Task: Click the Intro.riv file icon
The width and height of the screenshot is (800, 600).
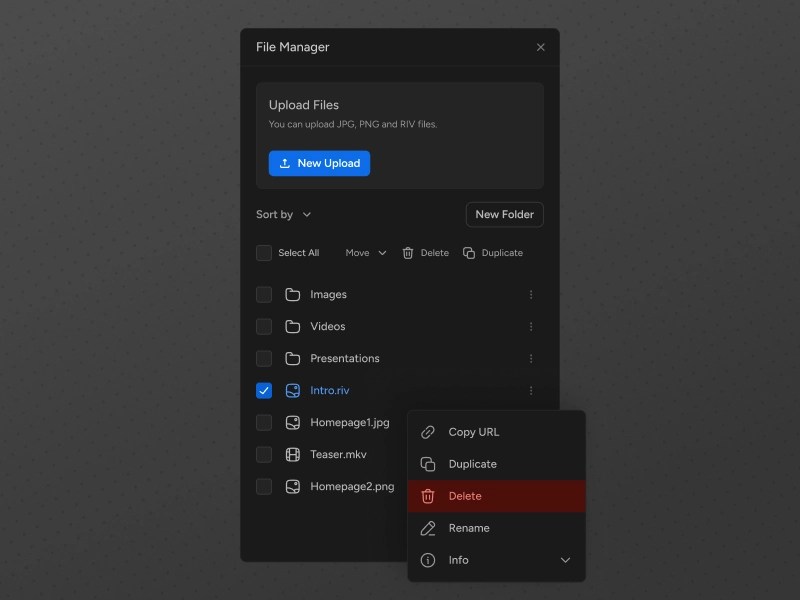Action: (292, 391)
